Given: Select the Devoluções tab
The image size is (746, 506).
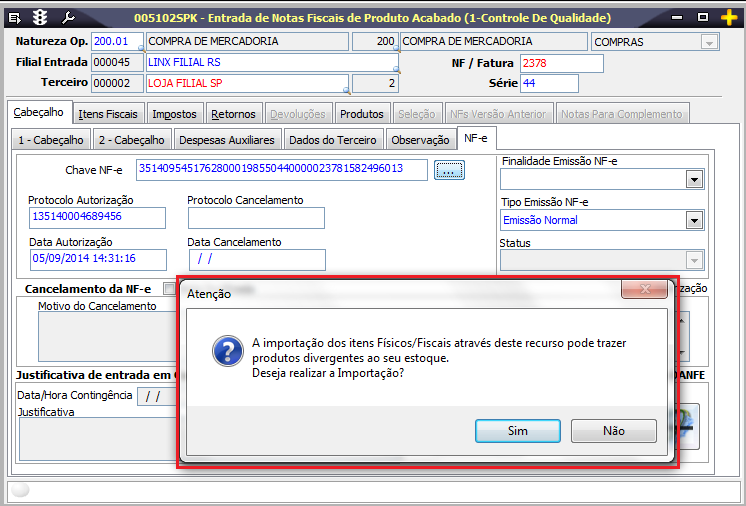Looking at the screenshot, I should tap(298, 114).
